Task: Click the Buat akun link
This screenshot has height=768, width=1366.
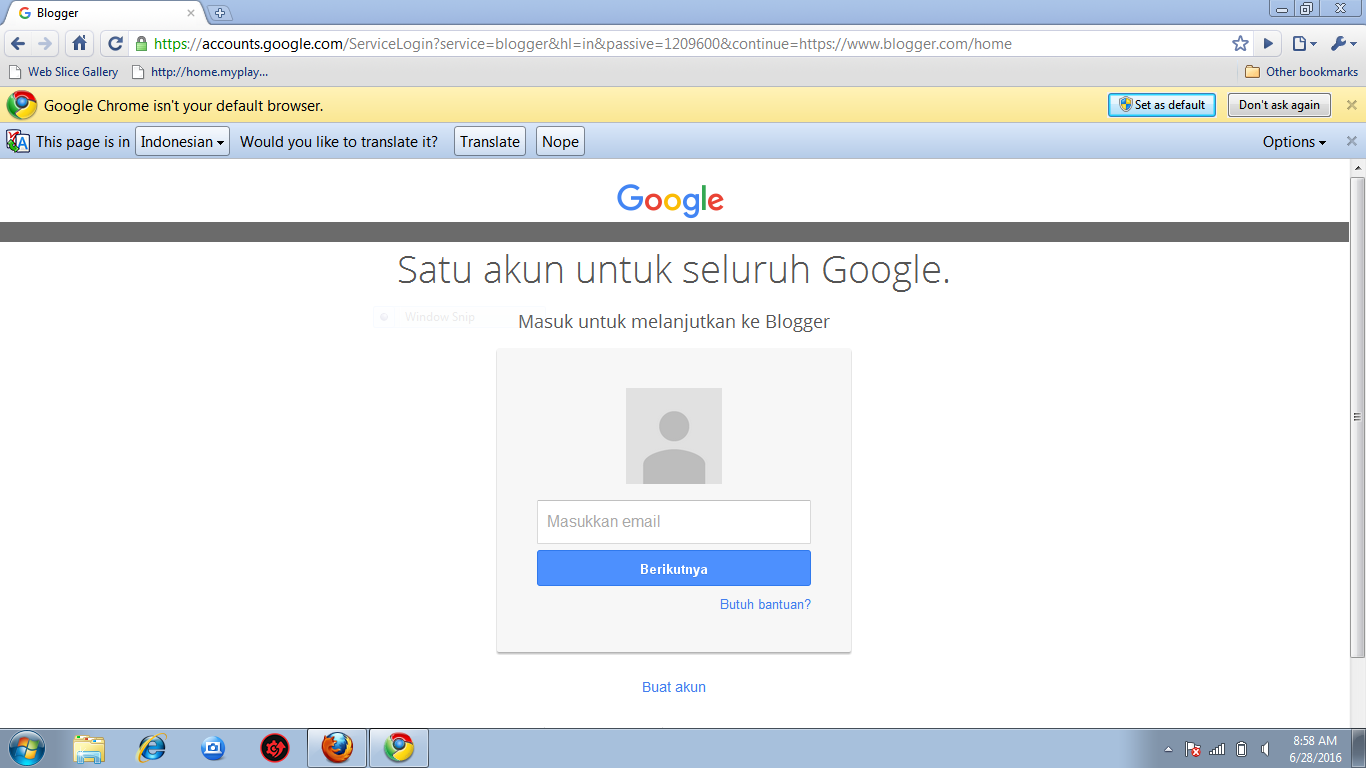Action: (x=674, y=687)
